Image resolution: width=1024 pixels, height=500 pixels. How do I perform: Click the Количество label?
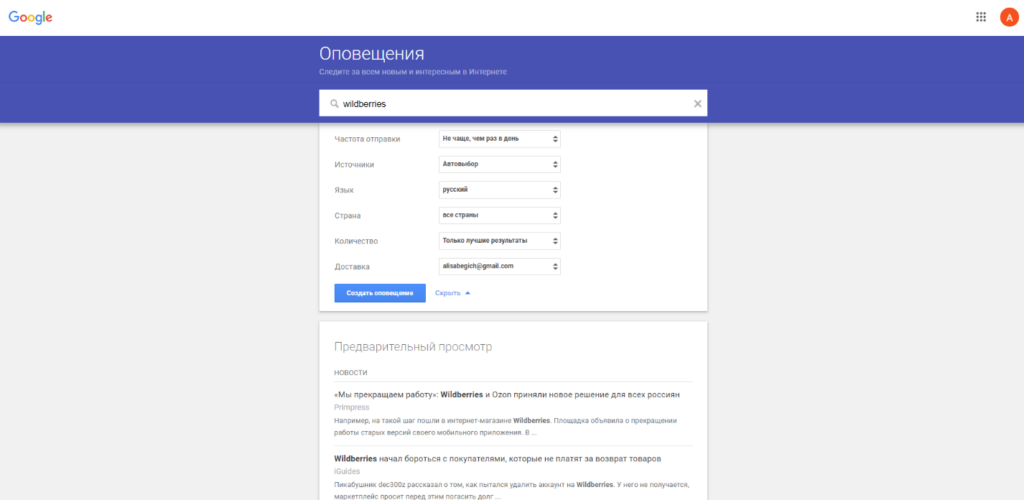[x=356, y=241]
